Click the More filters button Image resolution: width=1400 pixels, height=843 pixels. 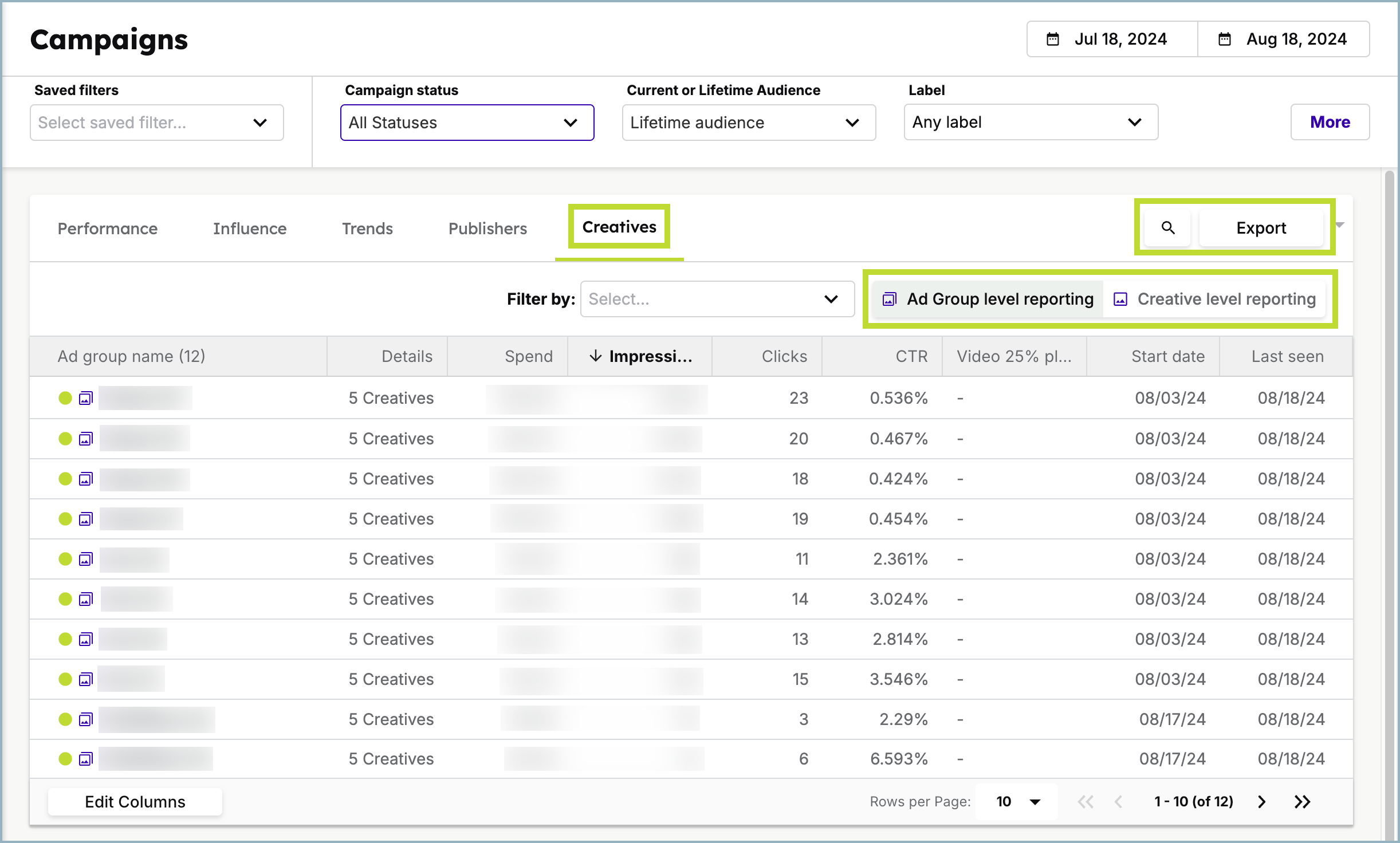(1330, 122)
